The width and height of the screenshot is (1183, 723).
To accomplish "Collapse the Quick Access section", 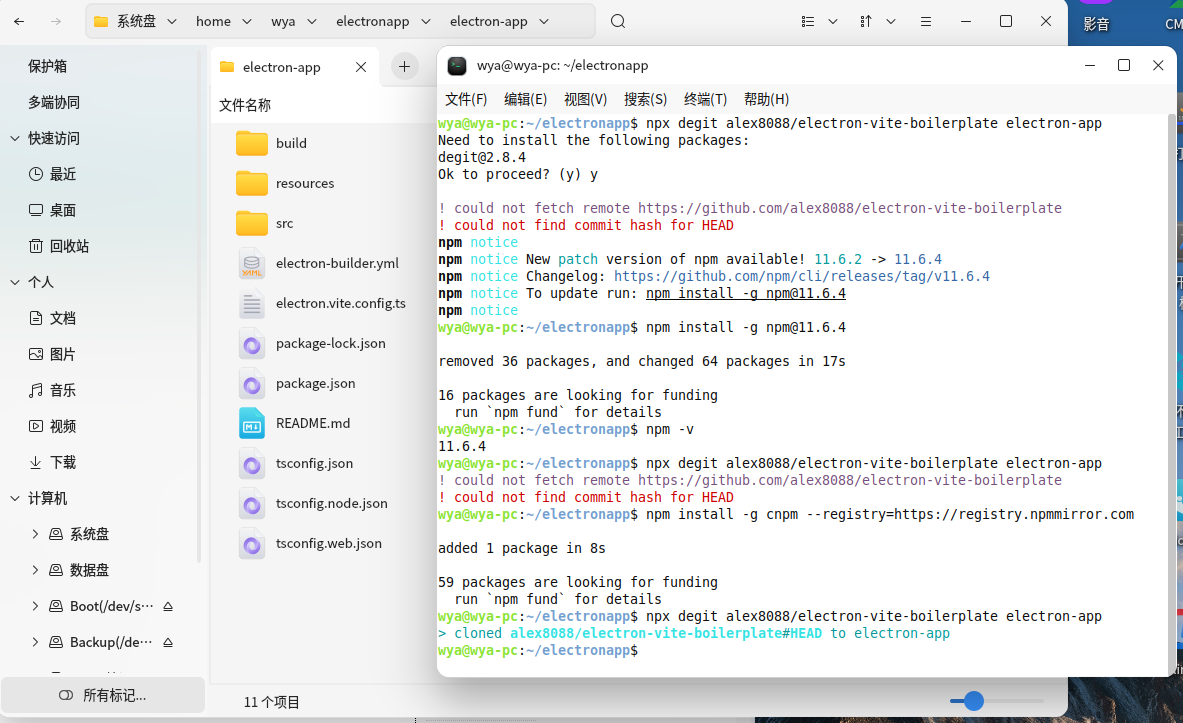I will pos(15,138).
